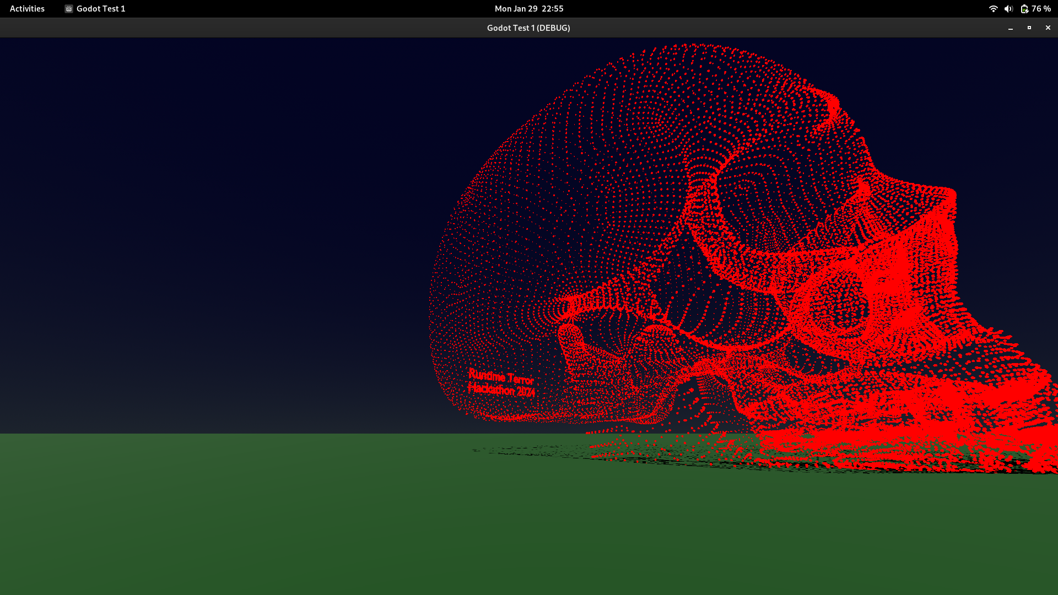1058x595 pixels.
Task: Click the volume speaker icon
Action: coord(1009,9)
